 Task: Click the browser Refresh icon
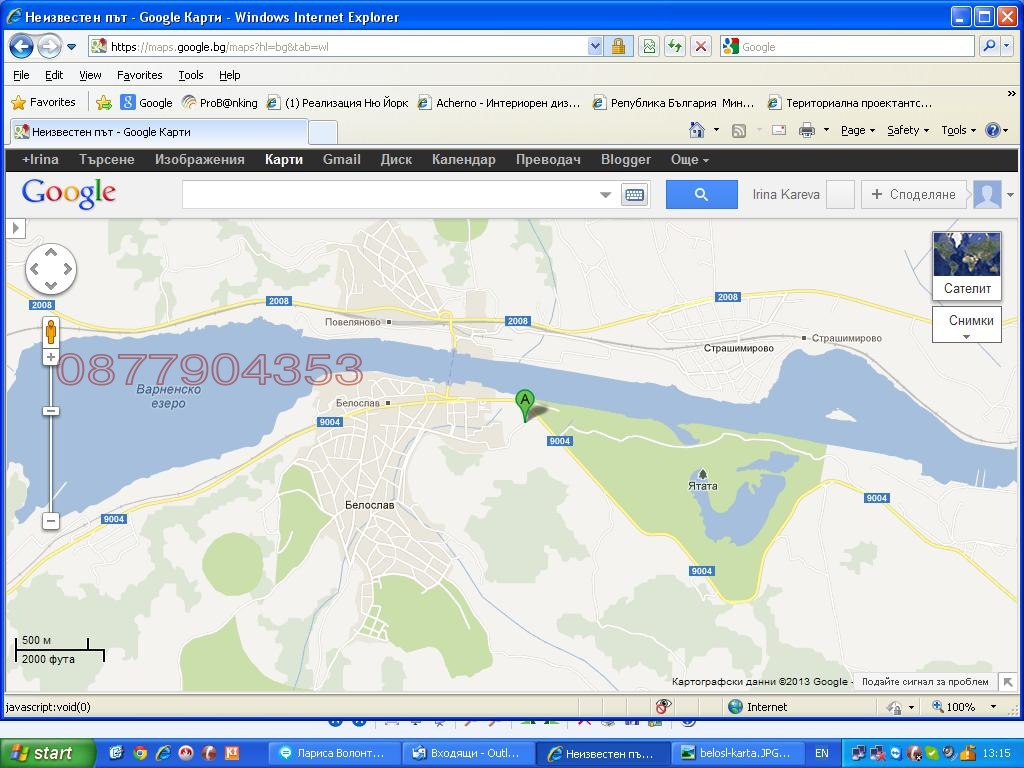[675, 46]
